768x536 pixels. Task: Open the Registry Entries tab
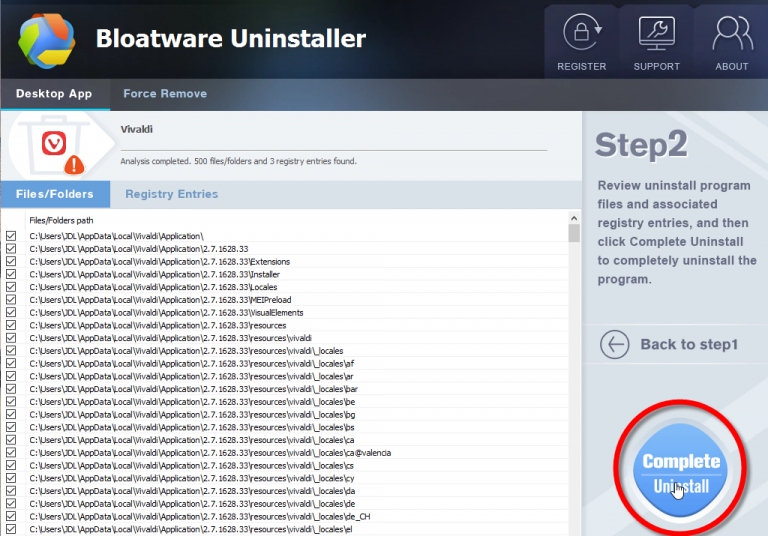click(x=171, y=194)
